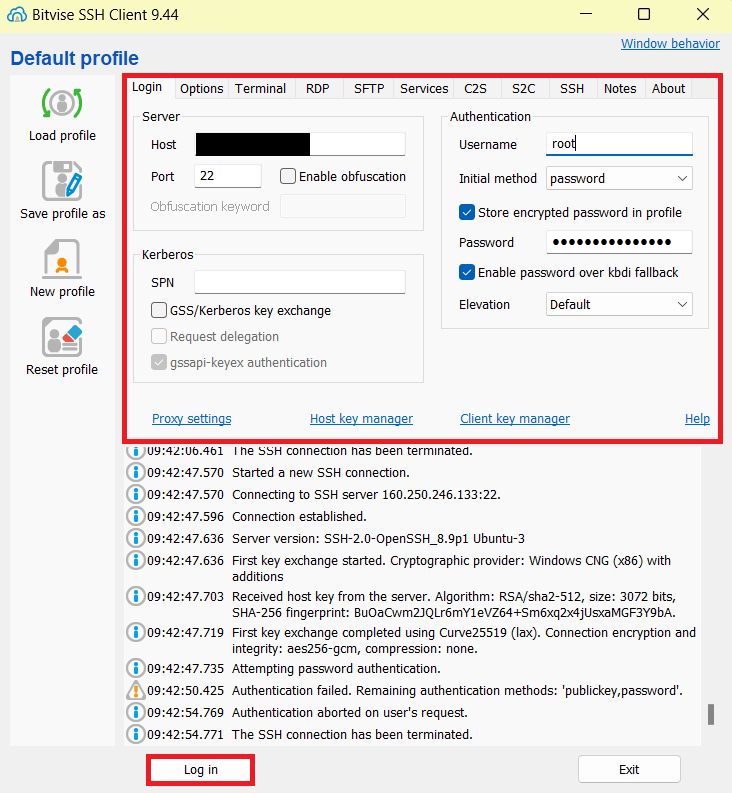
Task: Switch to the SFTP tab
Action: 369,89
